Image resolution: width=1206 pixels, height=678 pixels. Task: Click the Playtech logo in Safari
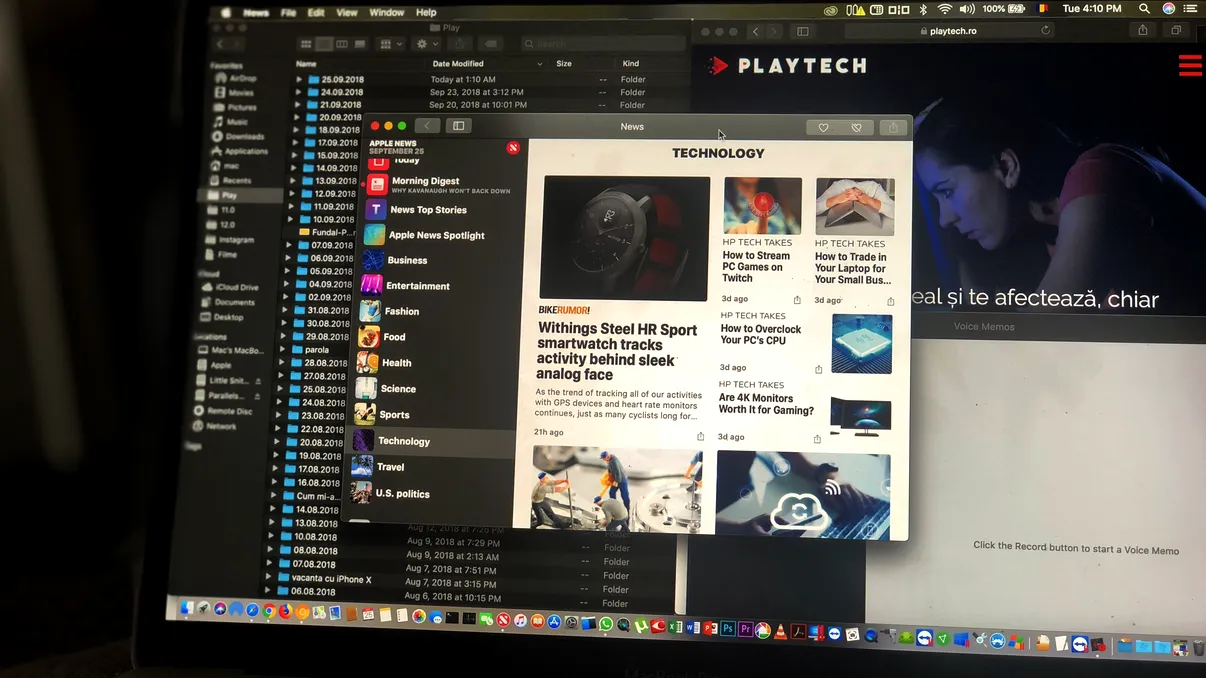[786, 66]
